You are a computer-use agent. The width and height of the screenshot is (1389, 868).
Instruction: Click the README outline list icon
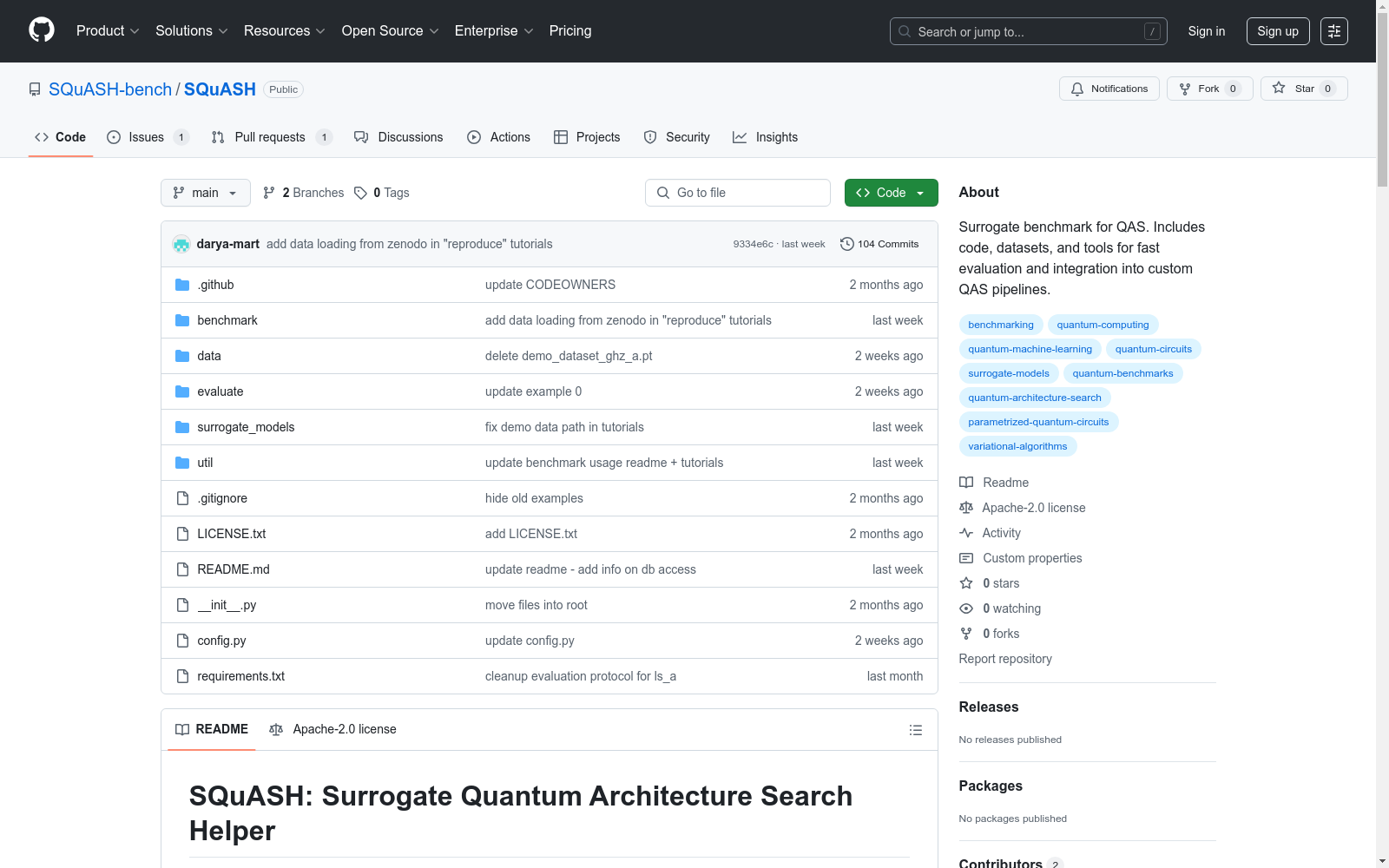click(915, 730)
